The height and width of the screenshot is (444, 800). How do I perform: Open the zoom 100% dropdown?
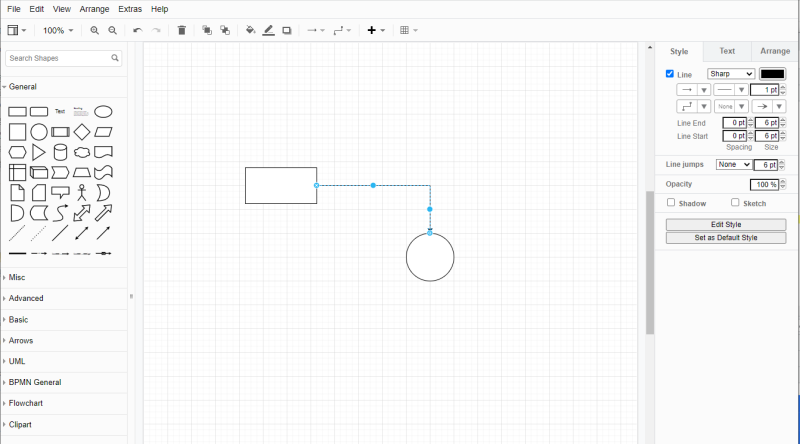pyautogui.click(x=58, y=31)
